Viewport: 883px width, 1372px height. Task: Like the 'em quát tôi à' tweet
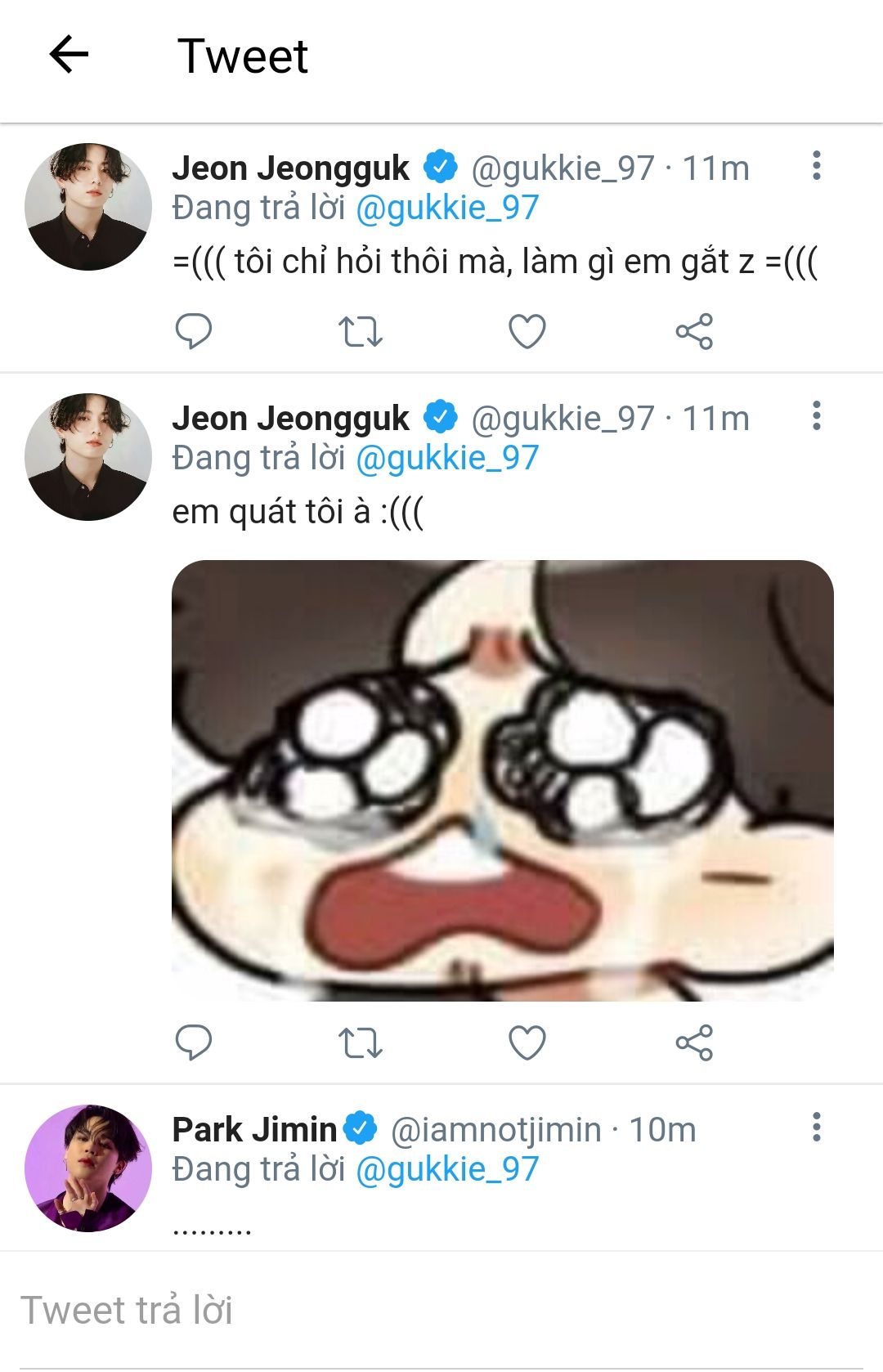pyautogui.click(x=527, y=1042)
